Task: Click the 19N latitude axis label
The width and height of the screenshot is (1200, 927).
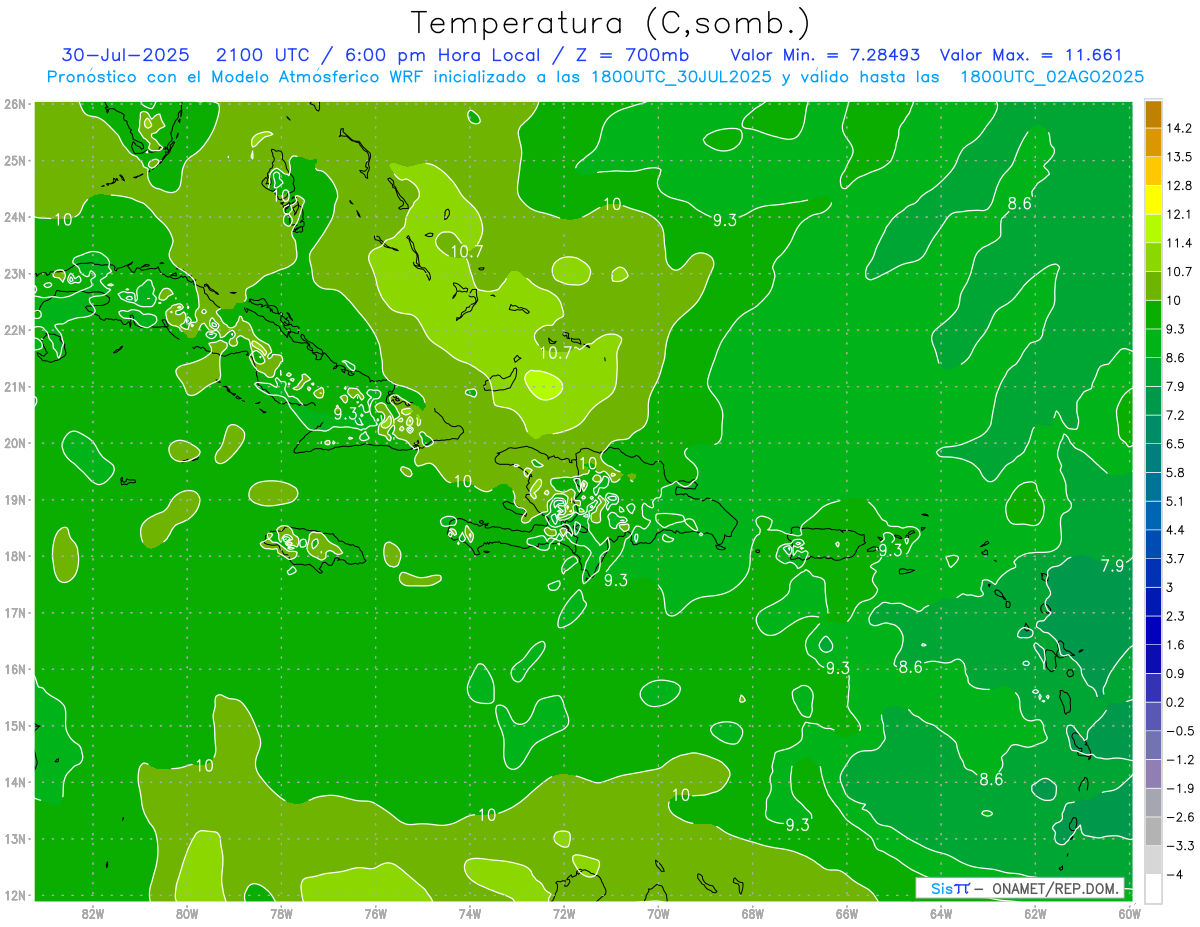Action: click(15, 500)
